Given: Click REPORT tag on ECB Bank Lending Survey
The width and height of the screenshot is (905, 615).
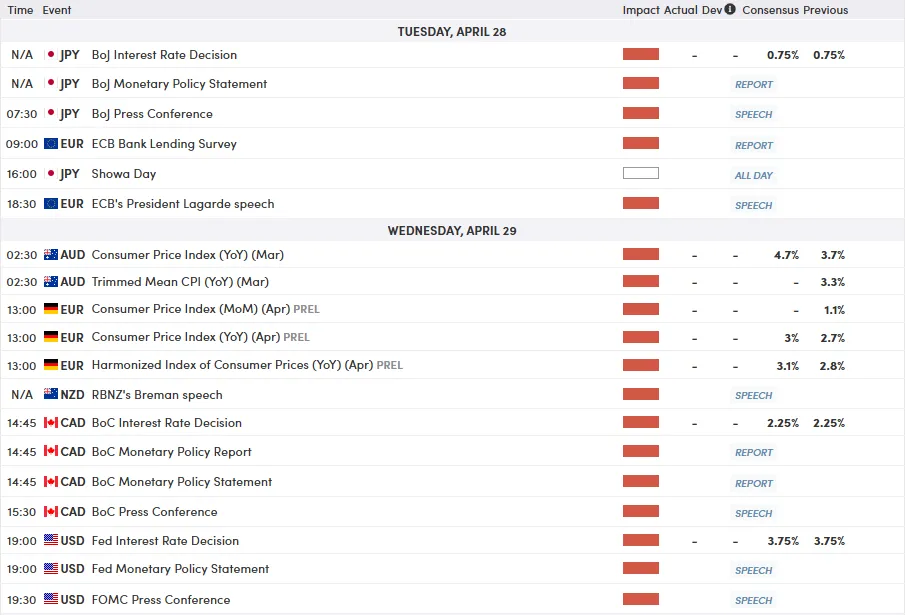Looking at the screenshot, I should 754,145.
